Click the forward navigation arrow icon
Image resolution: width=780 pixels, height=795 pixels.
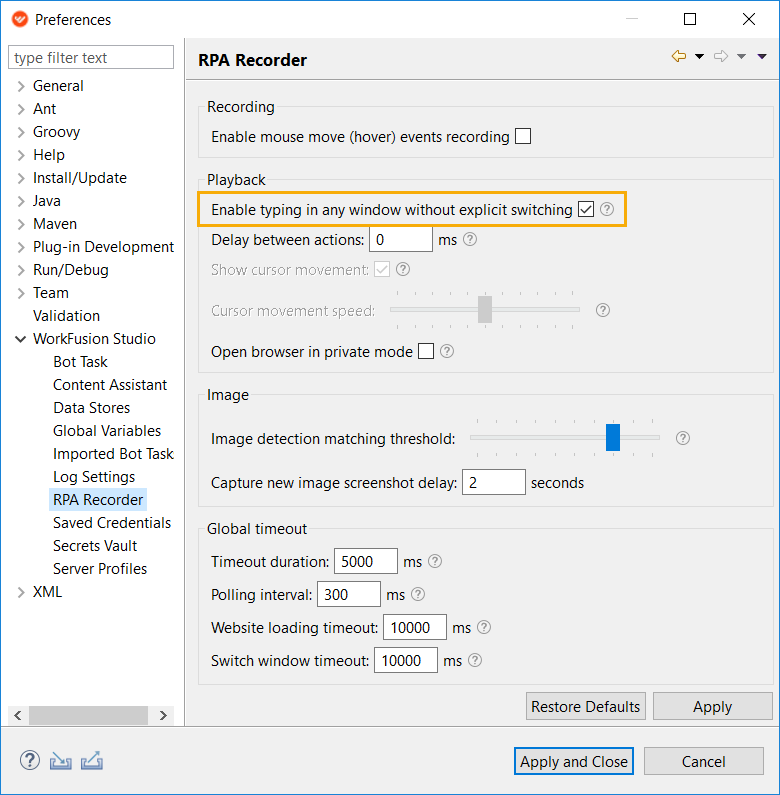721,56
